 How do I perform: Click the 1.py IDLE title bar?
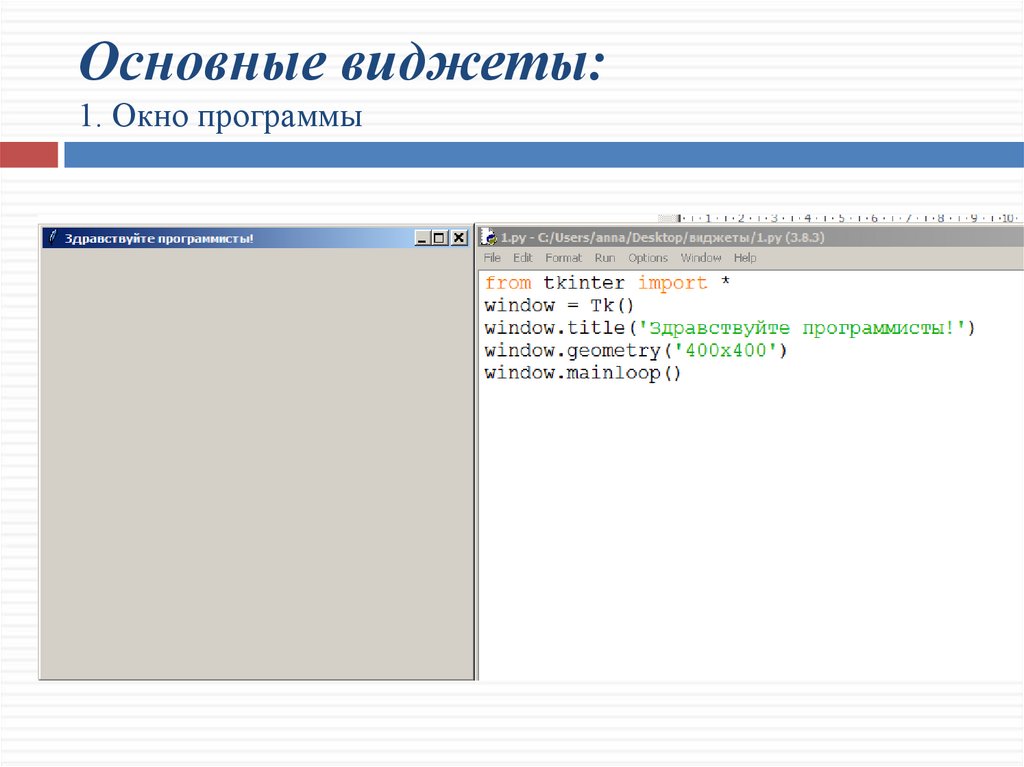click(751, 237)
